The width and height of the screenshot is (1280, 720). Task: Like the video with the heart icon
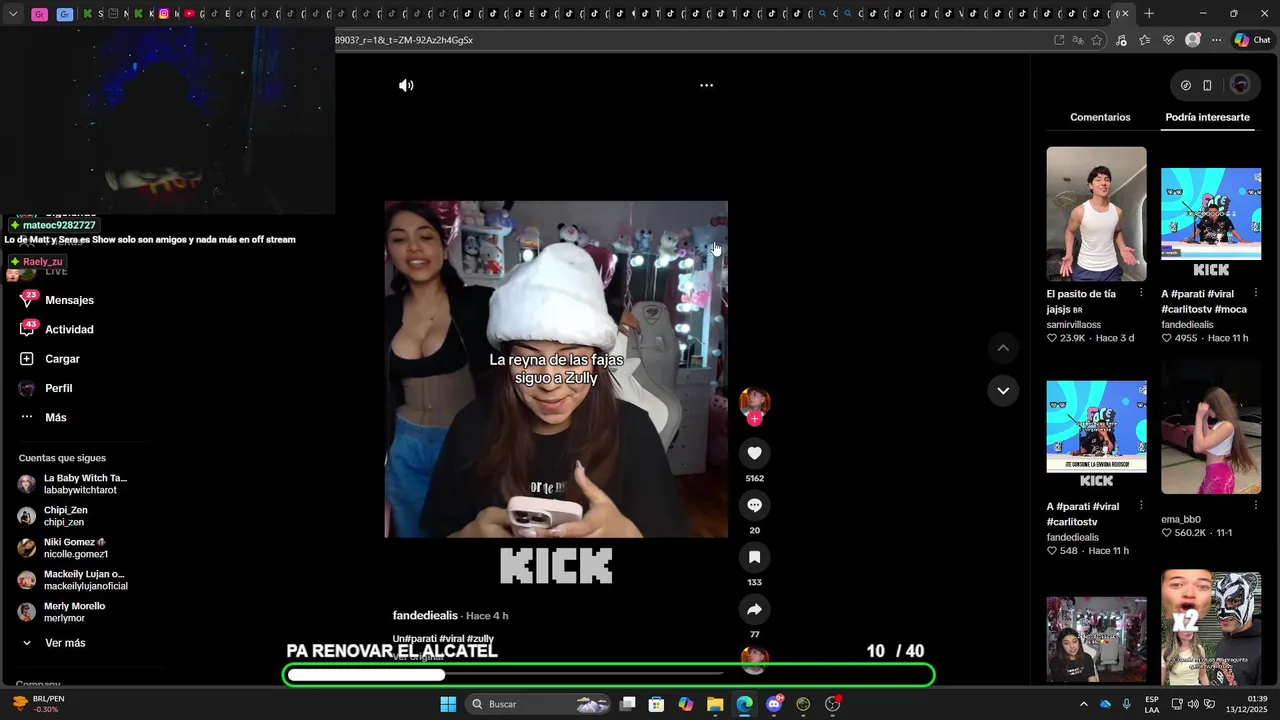pos(754,453)
